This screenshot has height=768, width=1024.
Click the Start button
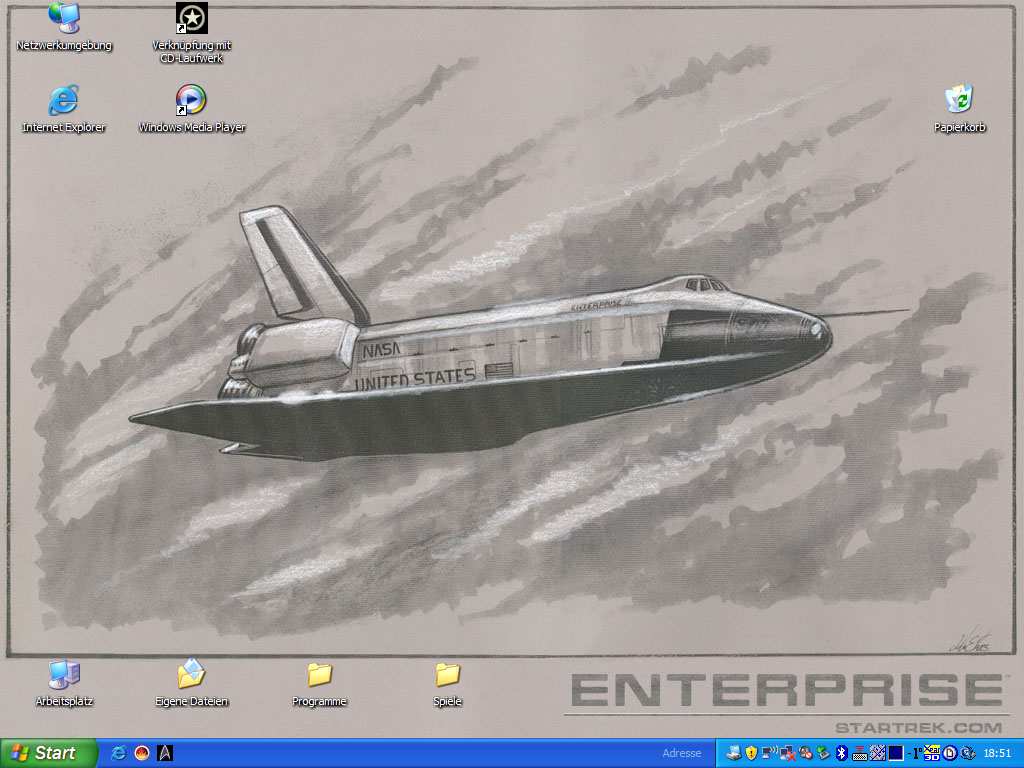click(48, 753)
